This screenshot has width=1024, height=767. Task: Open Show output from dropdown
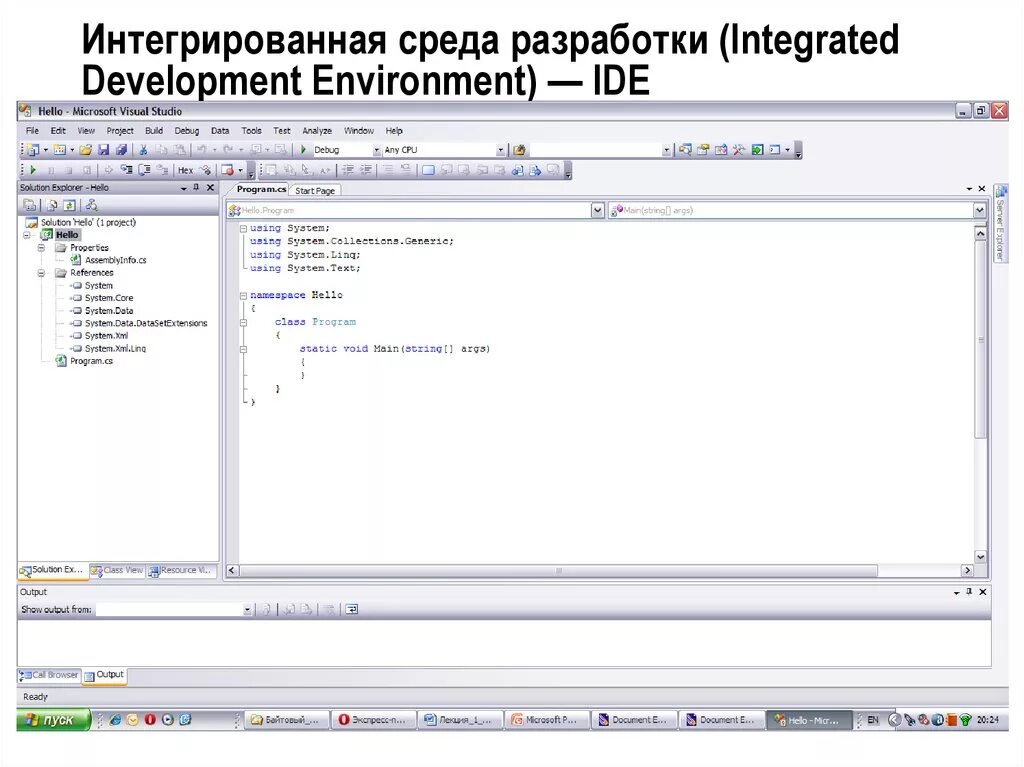tap(247, 610)
